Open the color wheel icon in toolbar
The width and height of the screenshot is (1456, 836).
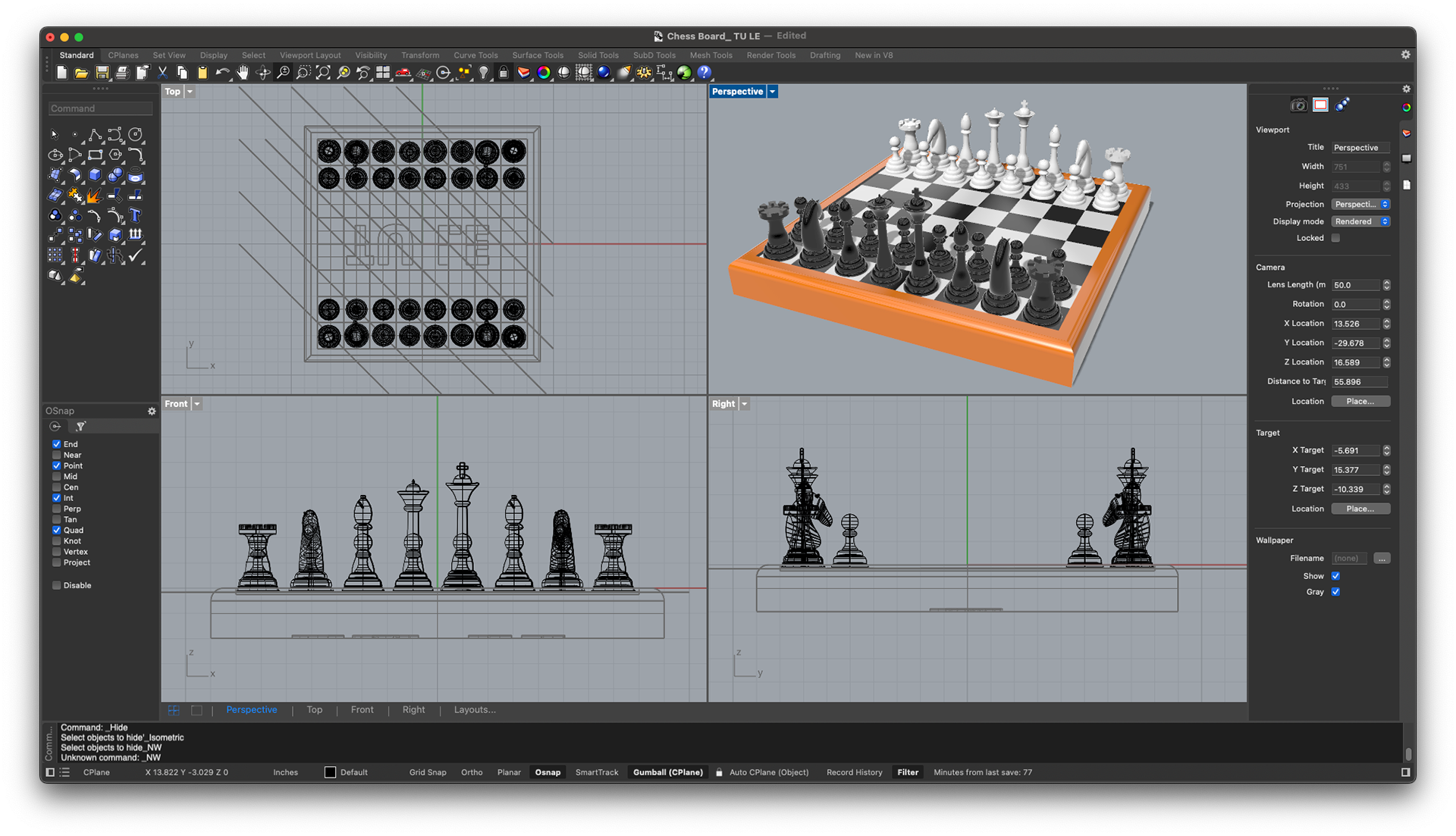tap(544, 73)
